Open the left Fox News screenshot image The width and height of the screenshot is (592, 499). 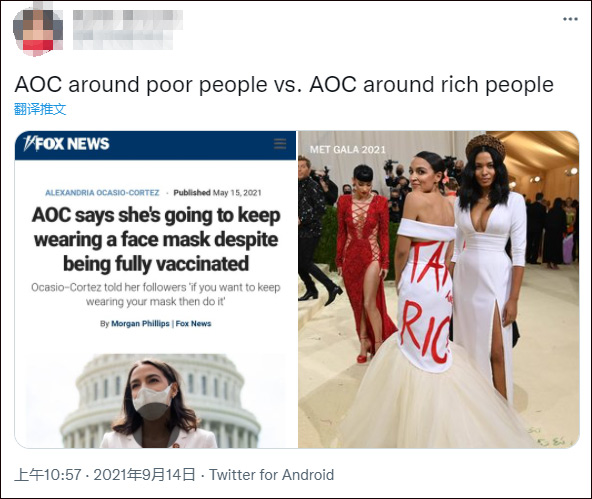pyautogui.click(x=156, y=290)
